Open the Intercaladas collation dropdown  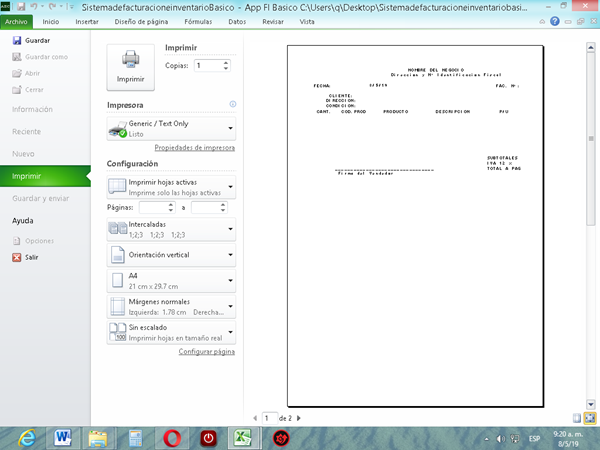171,229
